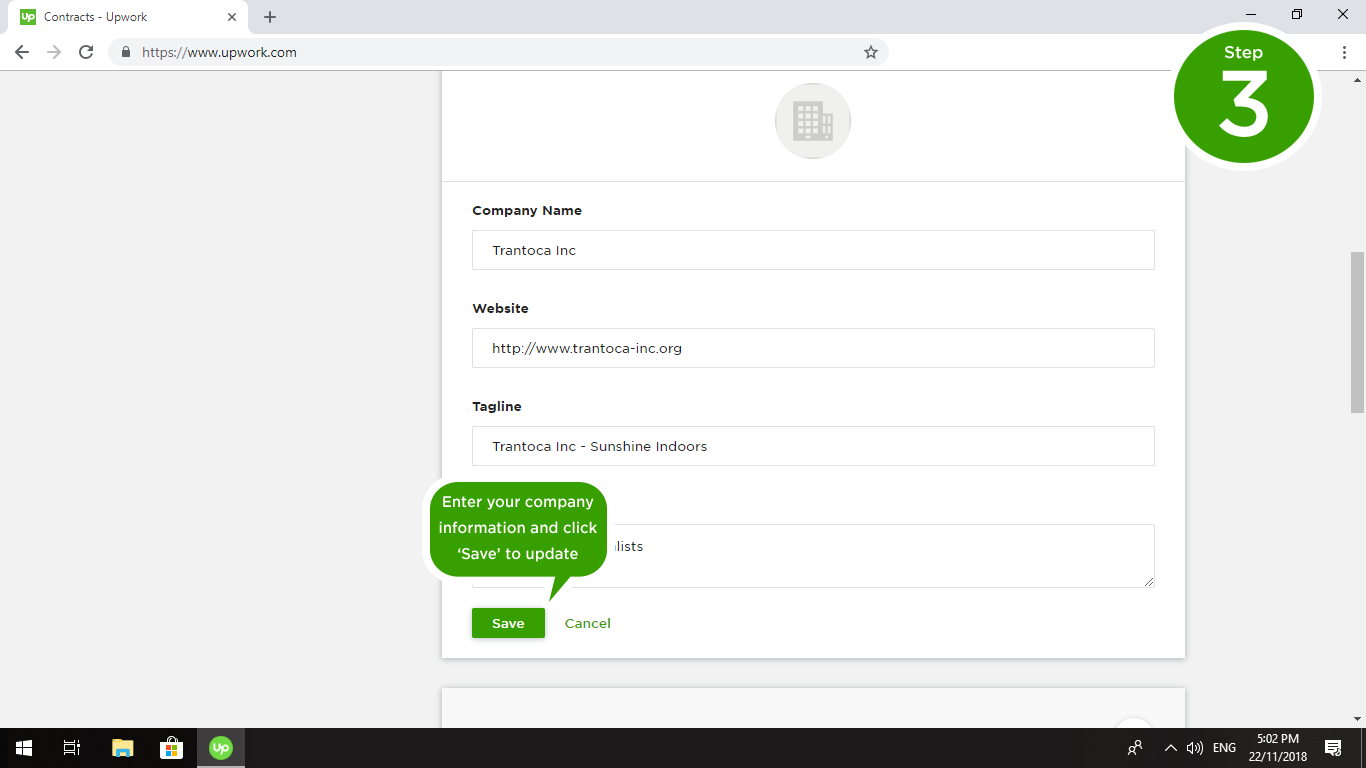1366x768 pixels.
Task: Click Upwork app icon in taskbar
Action: coord(220,747)
